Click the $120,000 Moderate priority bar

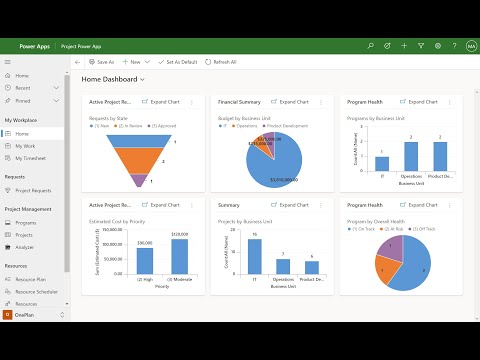point(180,256)
